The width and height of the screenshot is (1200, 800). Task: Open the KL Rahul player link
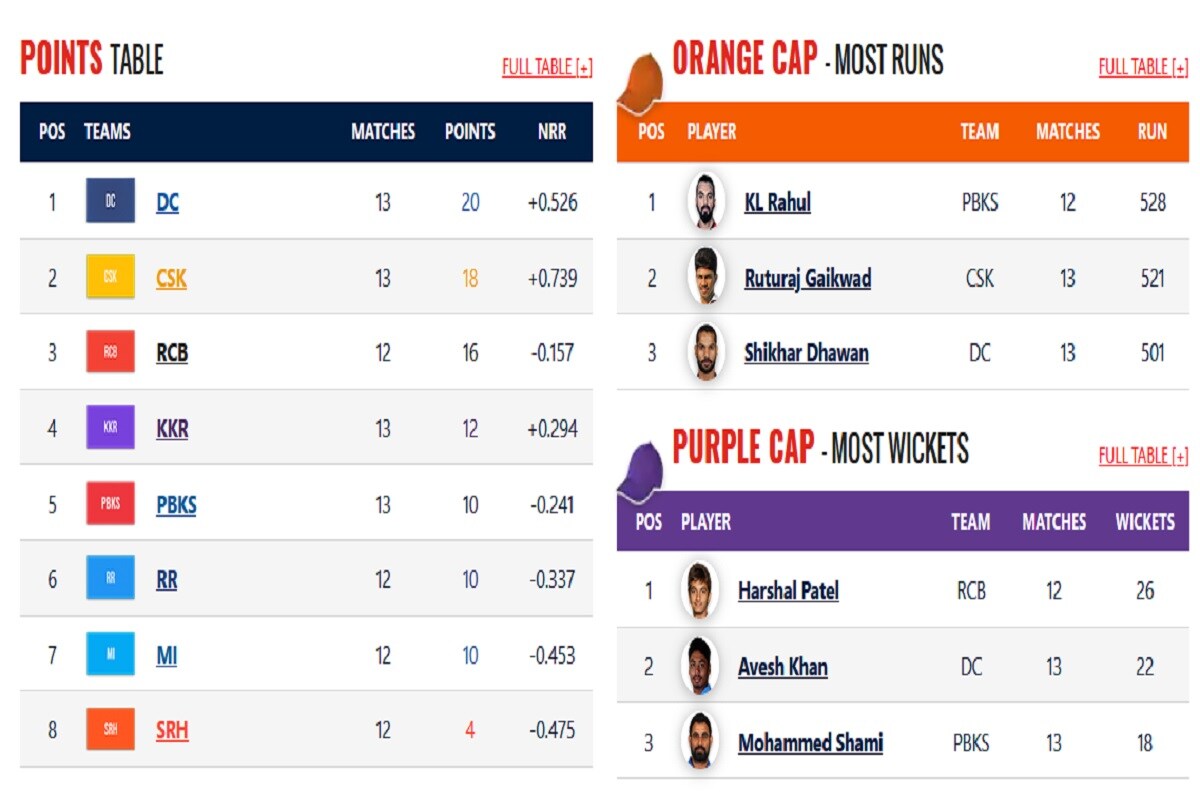(x=778, y=203)
